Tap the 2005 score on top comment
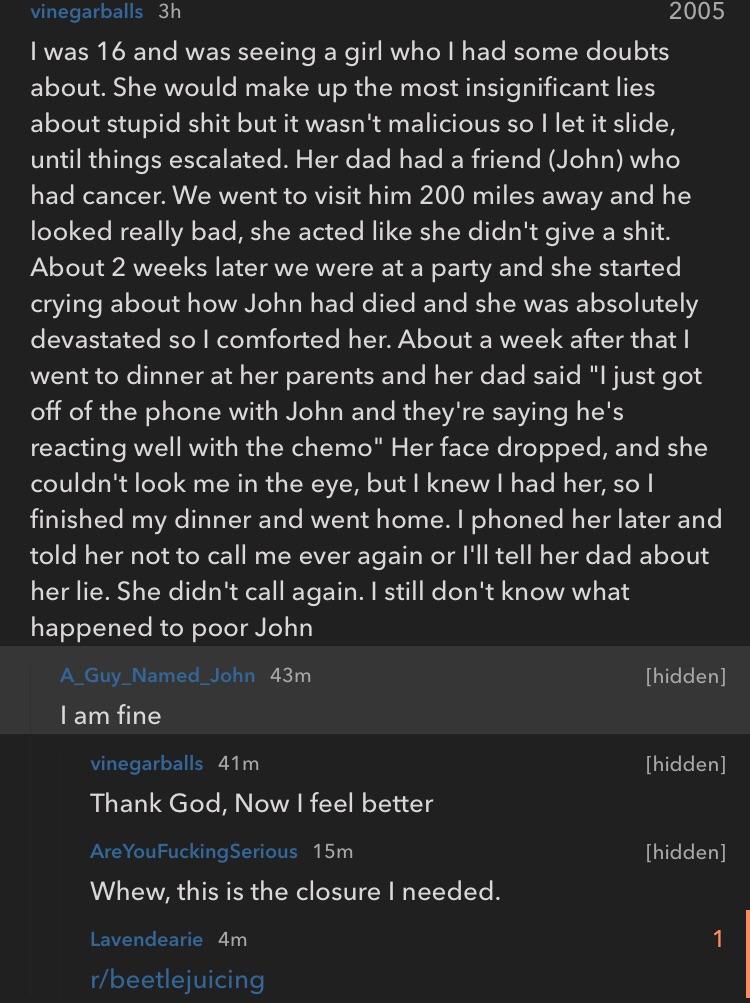This screenshot has width=750, height=1003. click(x=696, y=12)
